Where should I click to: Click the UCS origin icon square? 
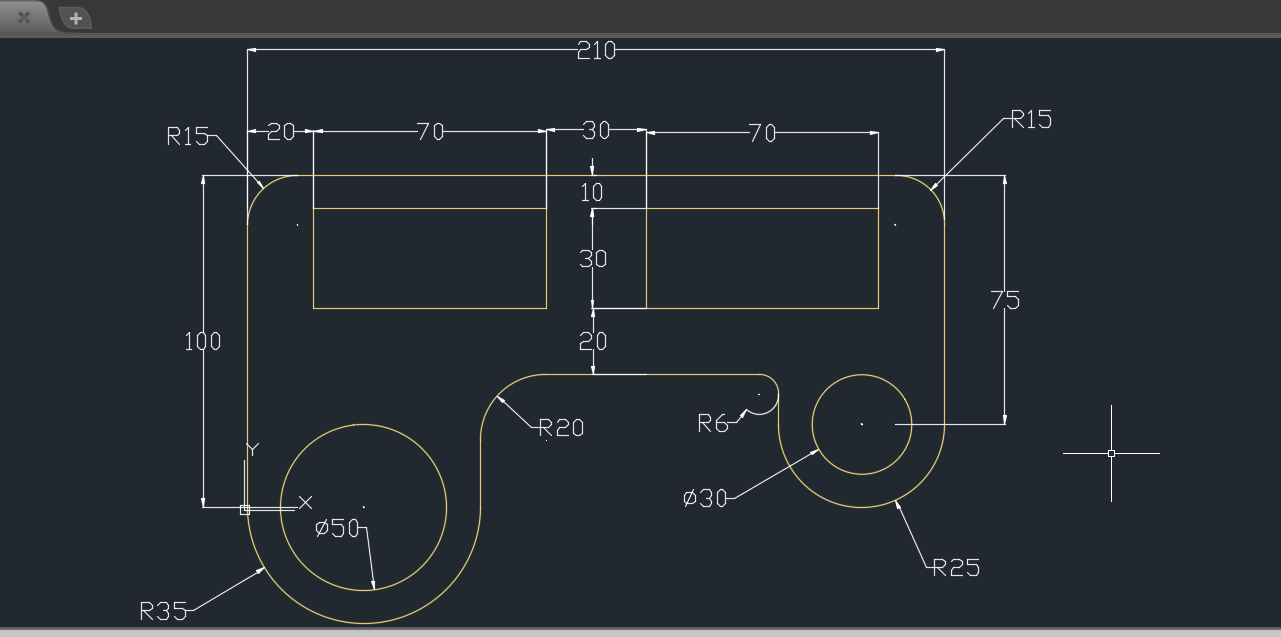tap(245, 509)
